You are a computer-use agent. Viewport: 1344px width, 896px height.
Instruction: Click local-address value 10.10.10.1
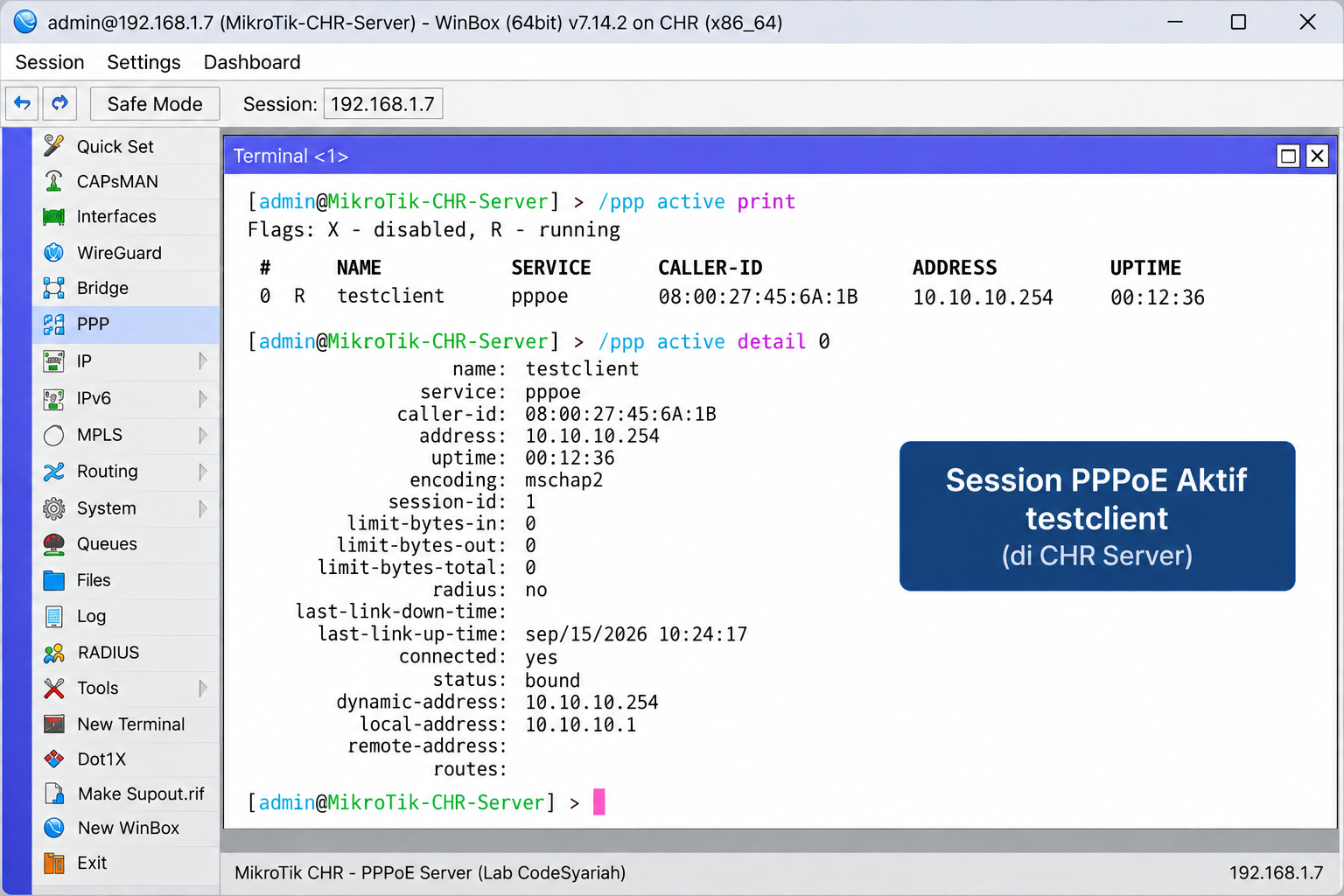pyautogui.click(x=580, y=725)
